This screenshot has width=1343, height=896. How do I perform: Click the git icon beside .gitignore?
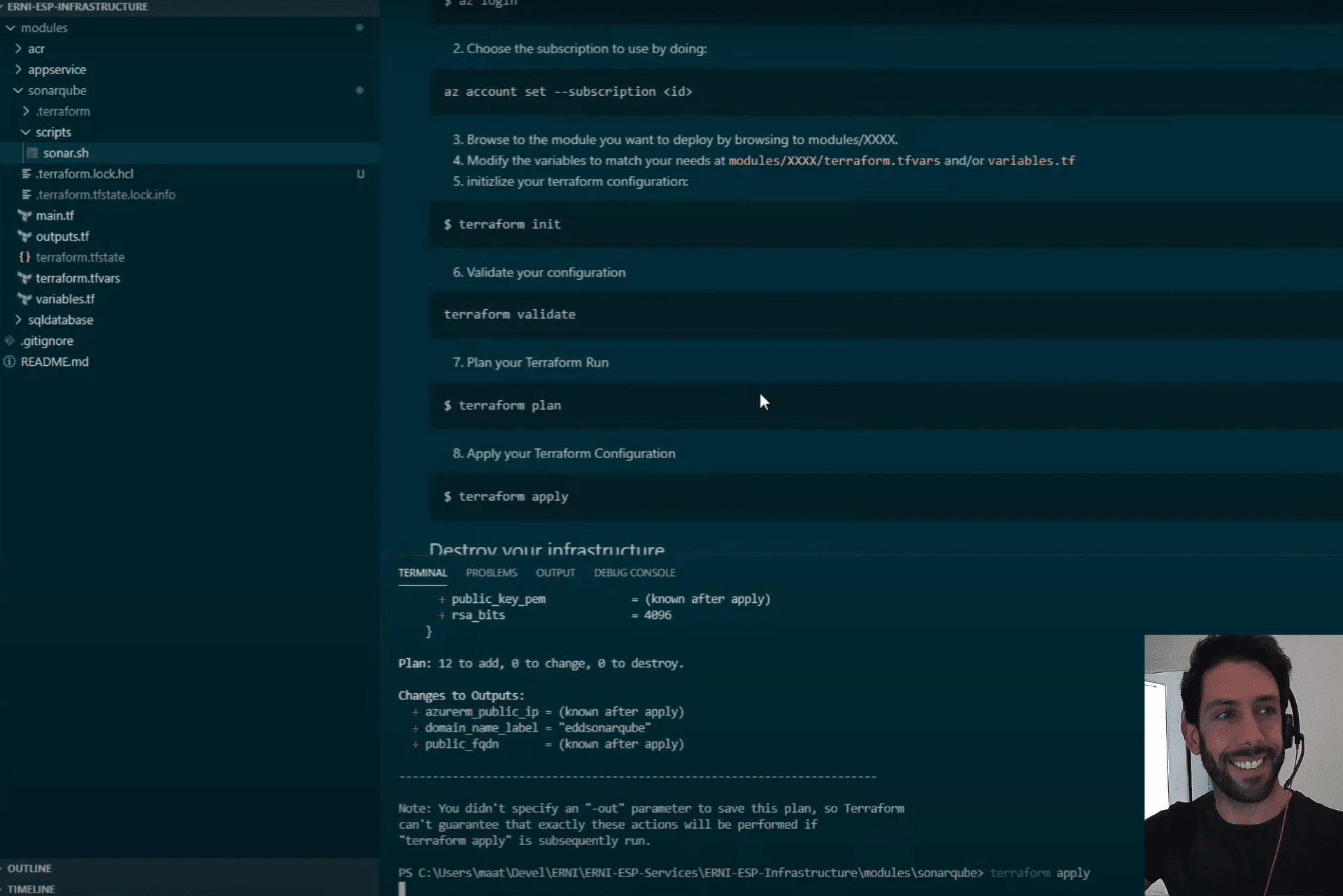10,341
